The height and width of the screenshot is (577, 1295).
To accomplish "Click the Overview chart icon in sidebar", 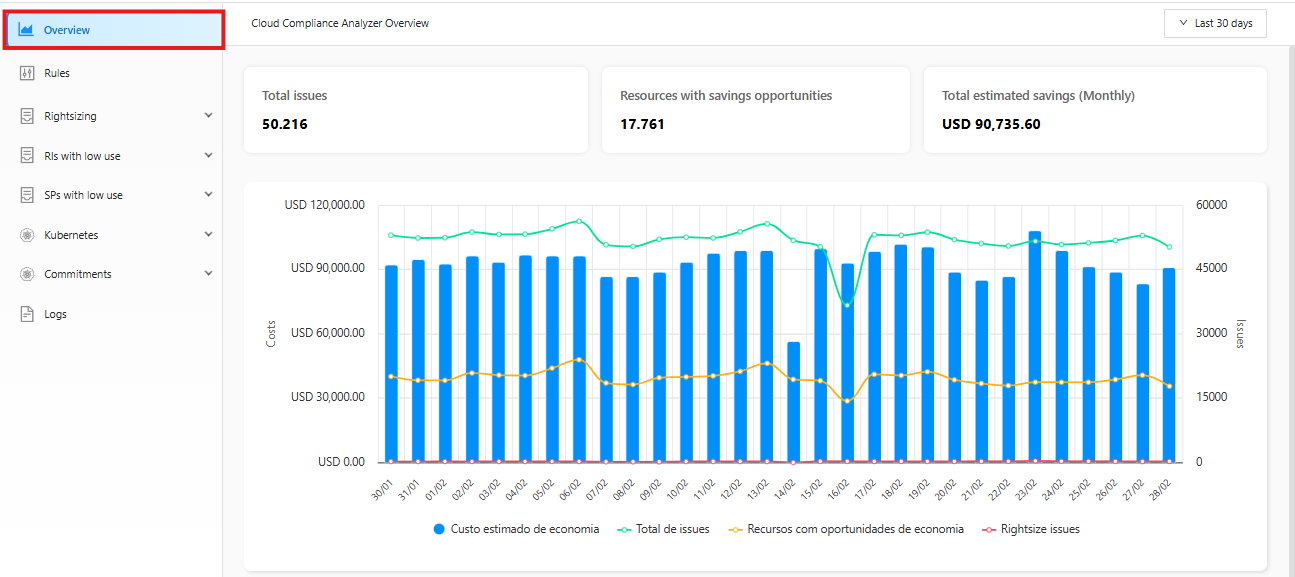I will pos(26,30).
